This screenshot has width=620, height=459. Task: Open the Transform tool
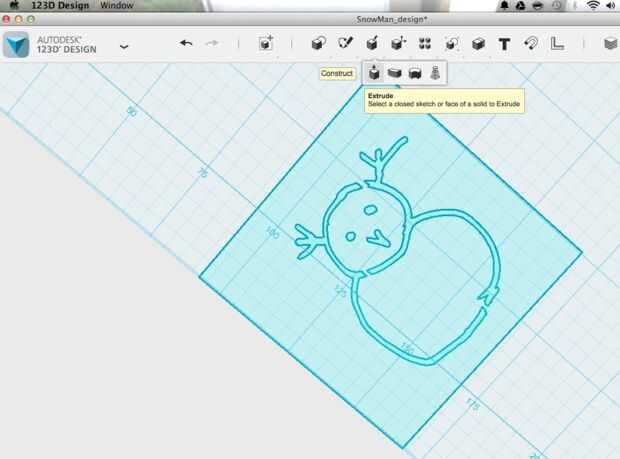pyautogui.click(x=266, y=43)
